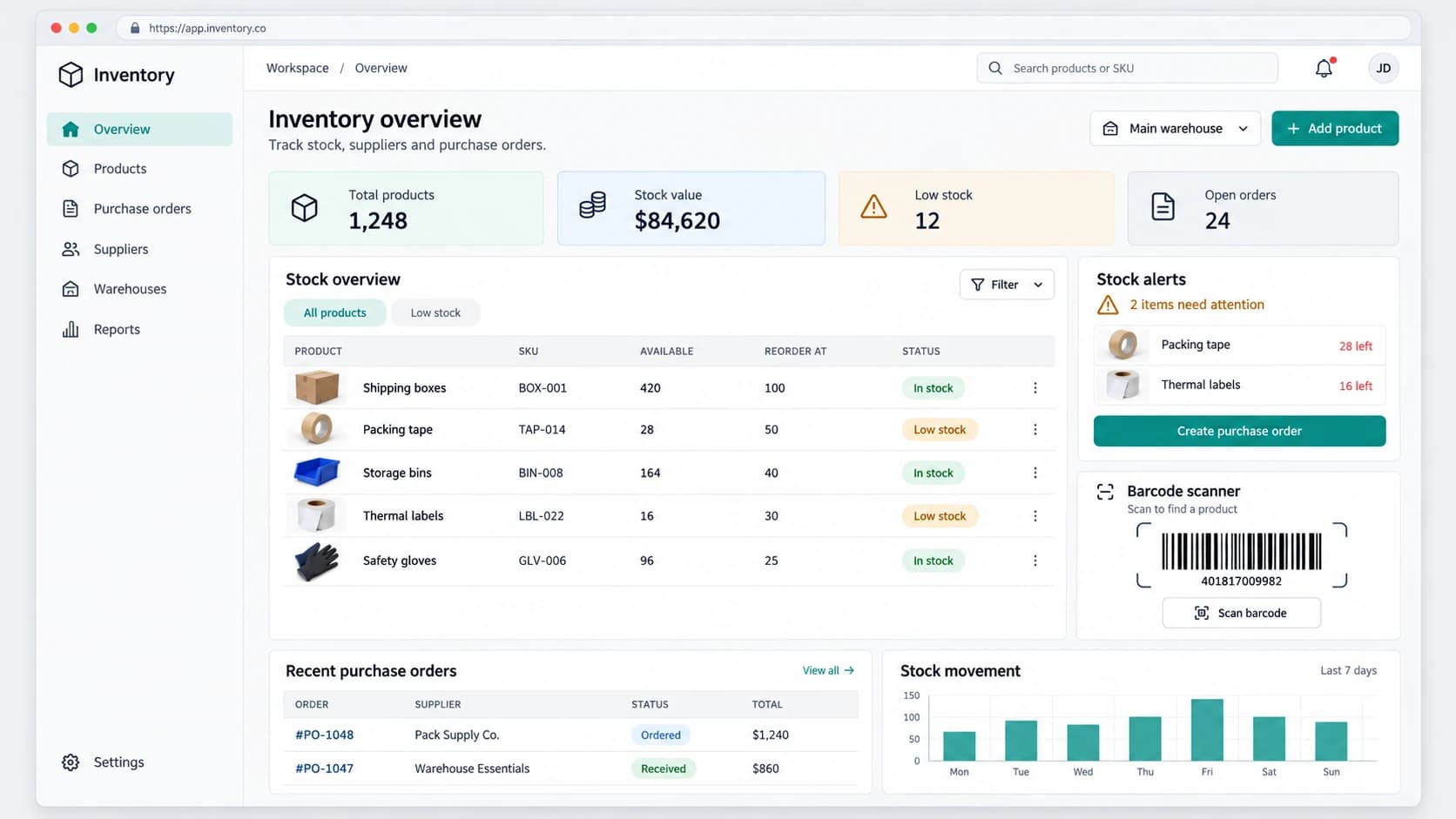The image size is (1456, 819).
Task: Open the JD user avatar menu
Action: pos(1384,68)
